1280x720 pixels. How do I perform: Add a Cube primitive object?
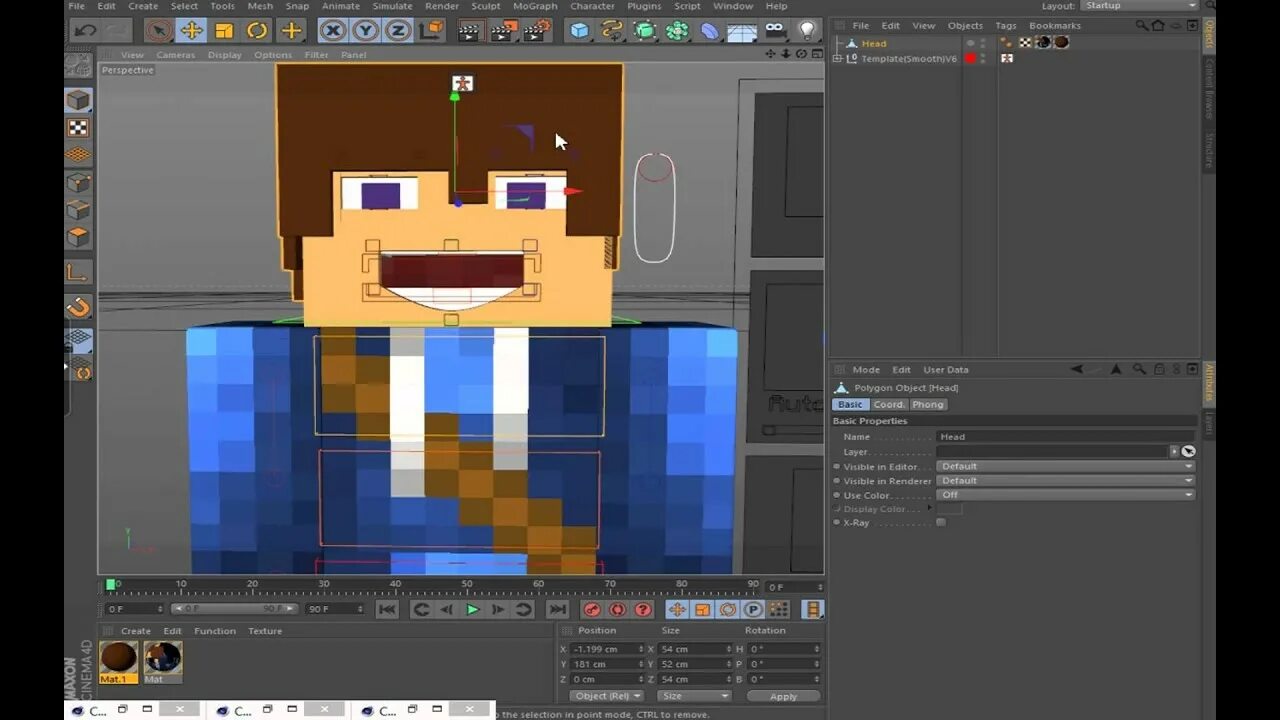[579, 31]
